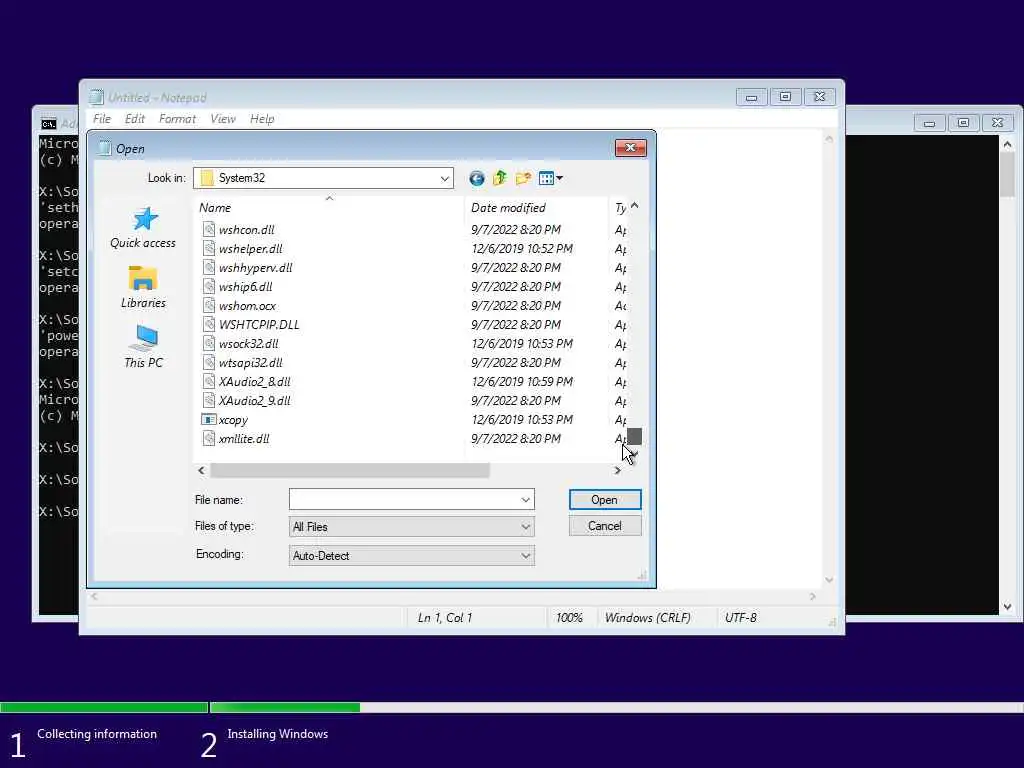Open Notepad's Help menu
1024x768 pixels.
pos(262,119)
